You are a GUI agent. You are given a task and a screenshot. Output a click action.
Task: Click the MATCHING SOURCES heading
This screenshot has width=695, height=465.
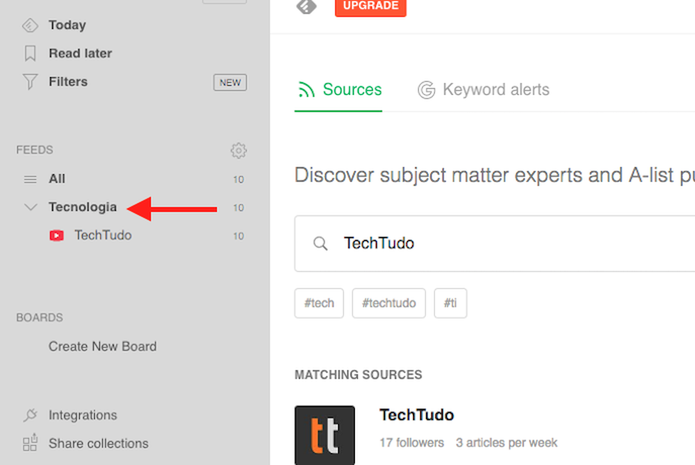click(x=358, y=375)
